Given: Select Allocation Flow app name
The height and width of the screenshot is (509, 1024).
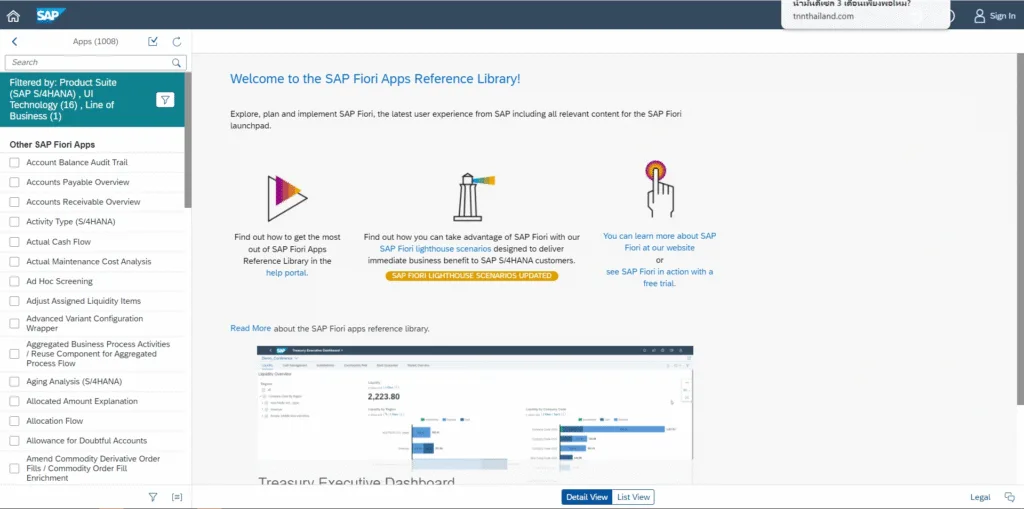Looking at the screenshot, I should pyautogui.click(x=55, y=421).
